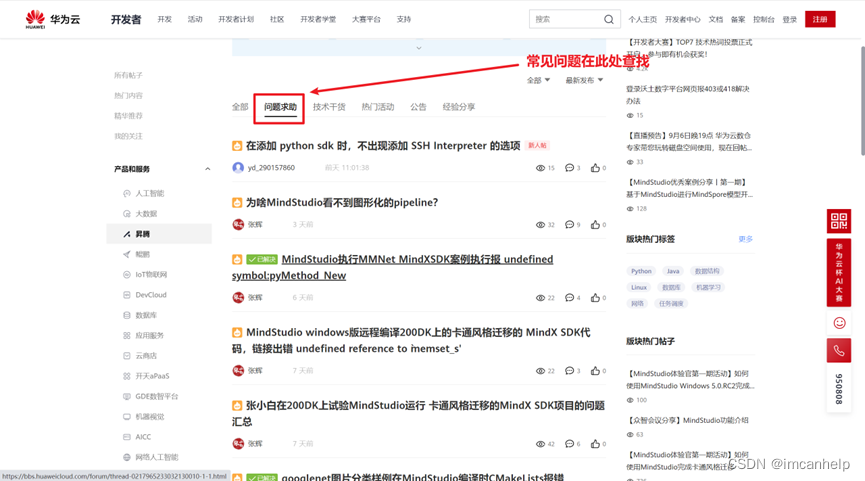Open the Huawei Cloud logo homepage
865x481 pixels.
tap(52, 19)
